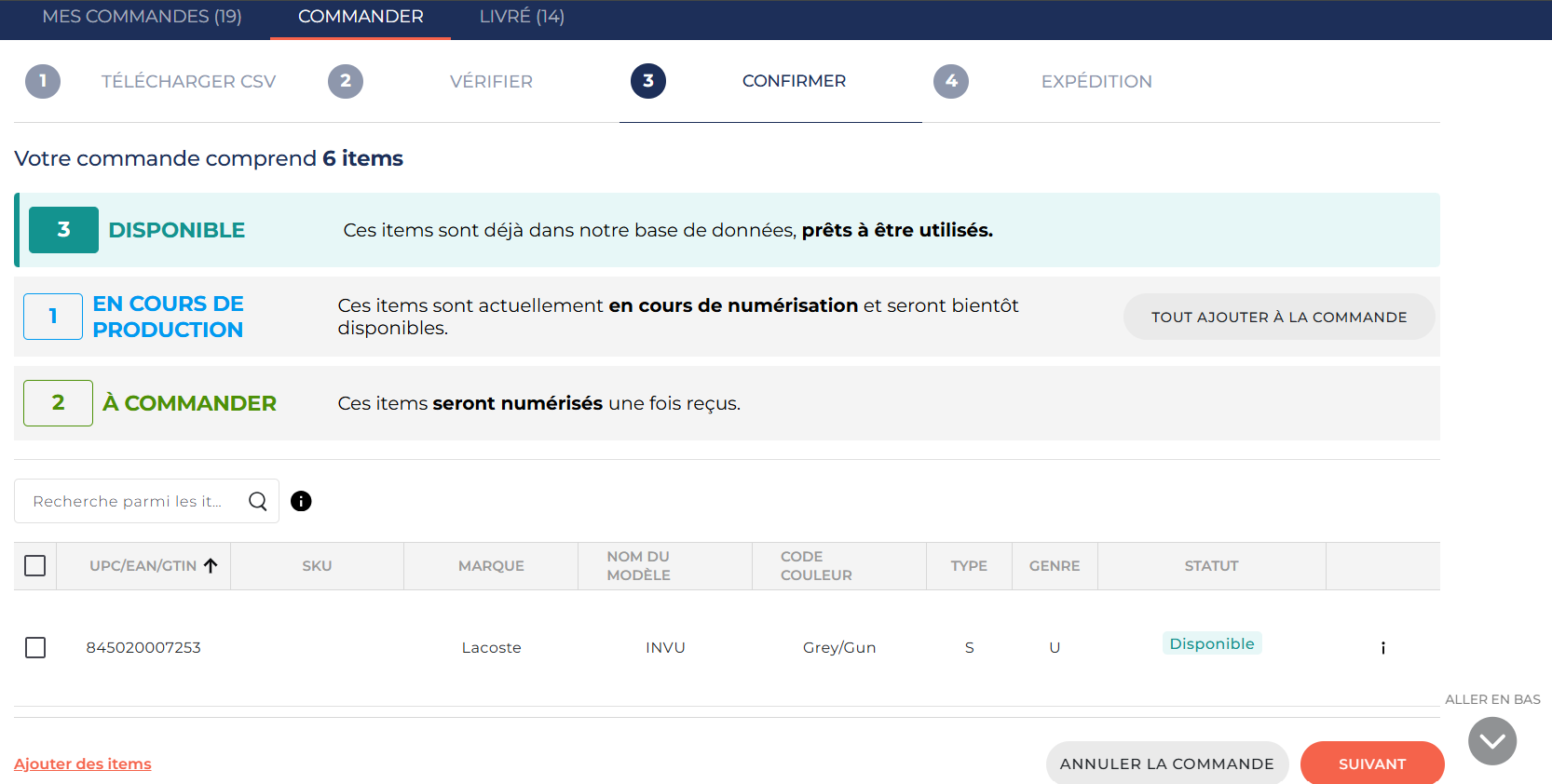This screenshot has height=784, width=1552.
Task: Switch to Mes Commandes (19) tab
Action: coord(142,17)
